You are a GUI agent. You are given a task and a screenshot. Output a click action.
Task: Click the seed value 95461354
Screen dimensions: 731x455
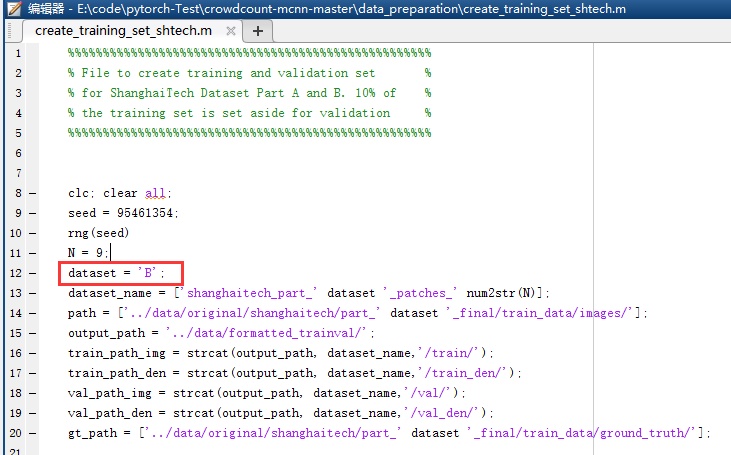145,213
